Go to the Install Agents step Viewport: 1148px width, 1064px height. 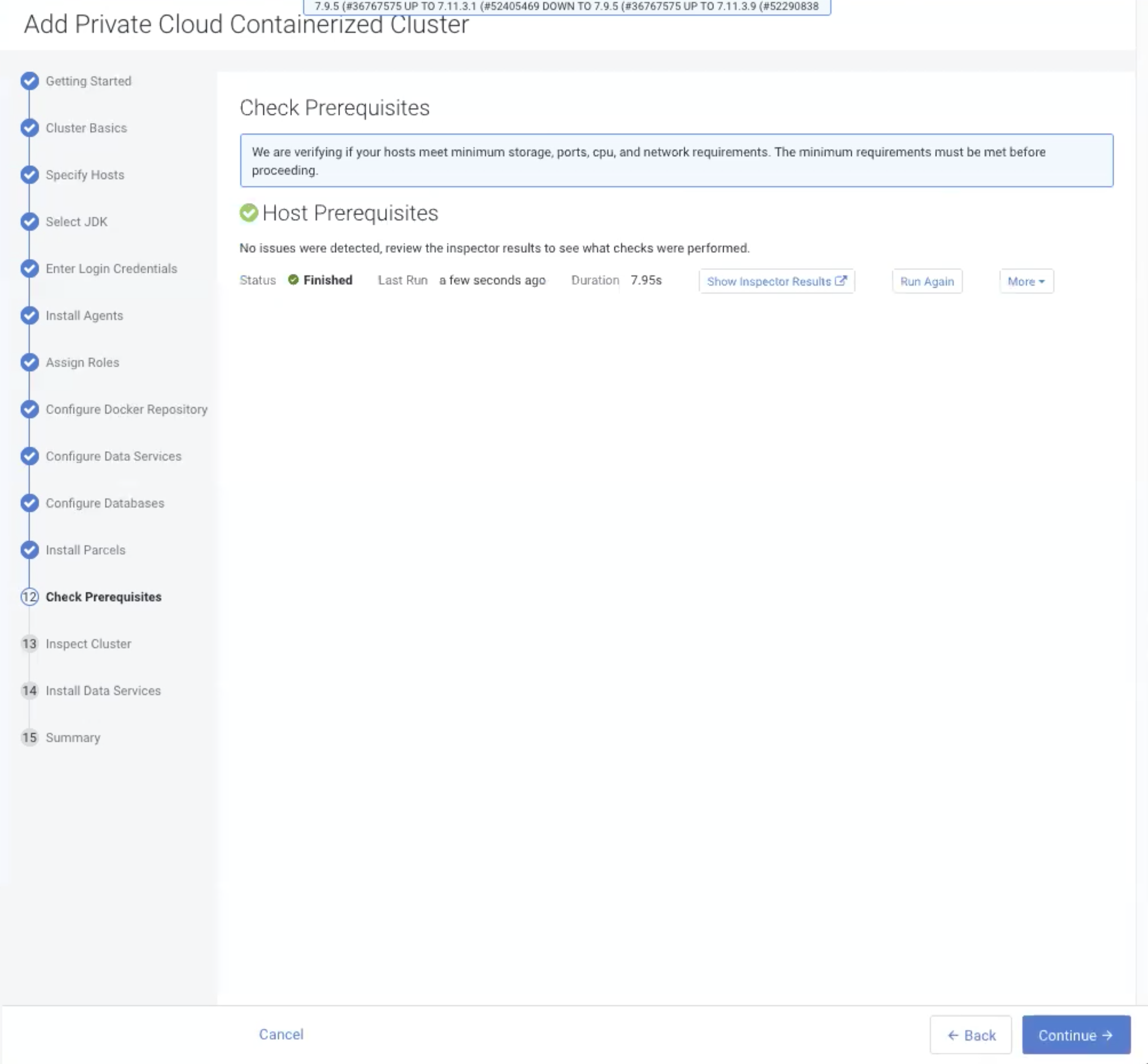click(85, 315)
